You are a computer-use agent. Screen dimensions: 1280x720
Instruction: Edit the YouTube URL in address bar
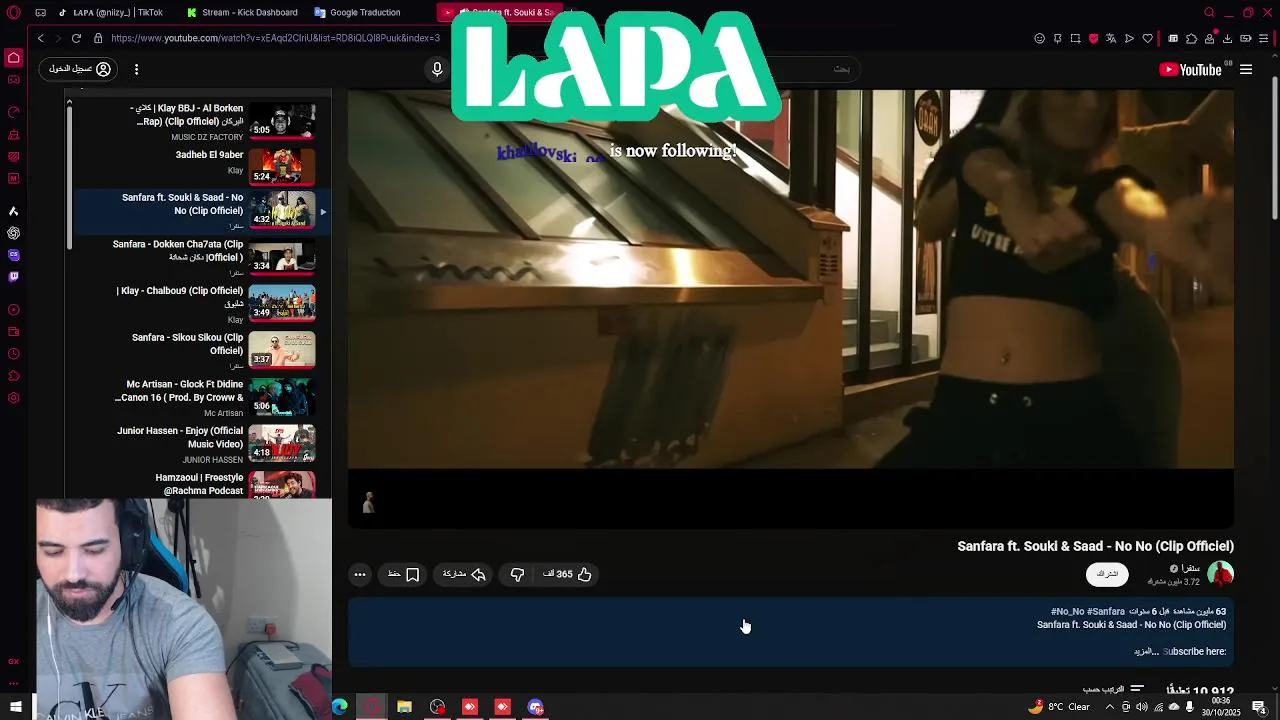[276, 38]
